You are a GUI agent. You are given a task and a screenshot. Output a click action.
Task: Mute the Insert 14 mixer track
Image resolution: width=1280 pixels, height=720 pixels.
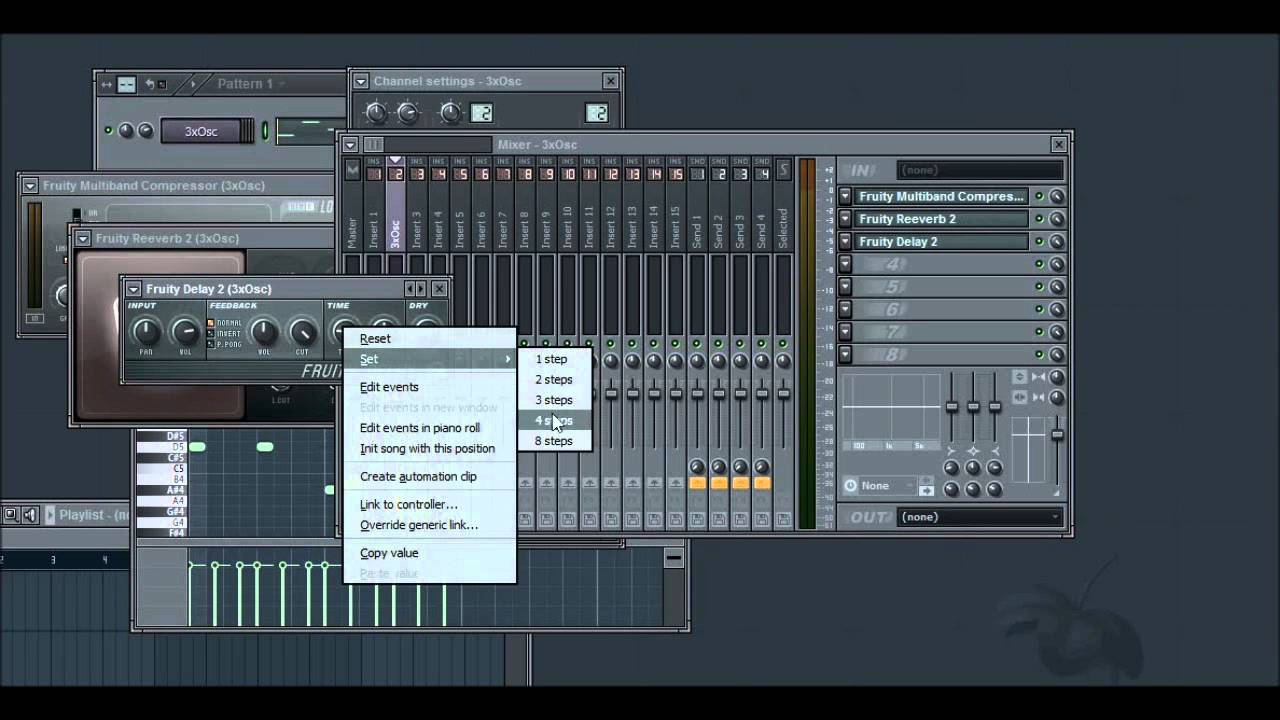click(x=654, y=344)
